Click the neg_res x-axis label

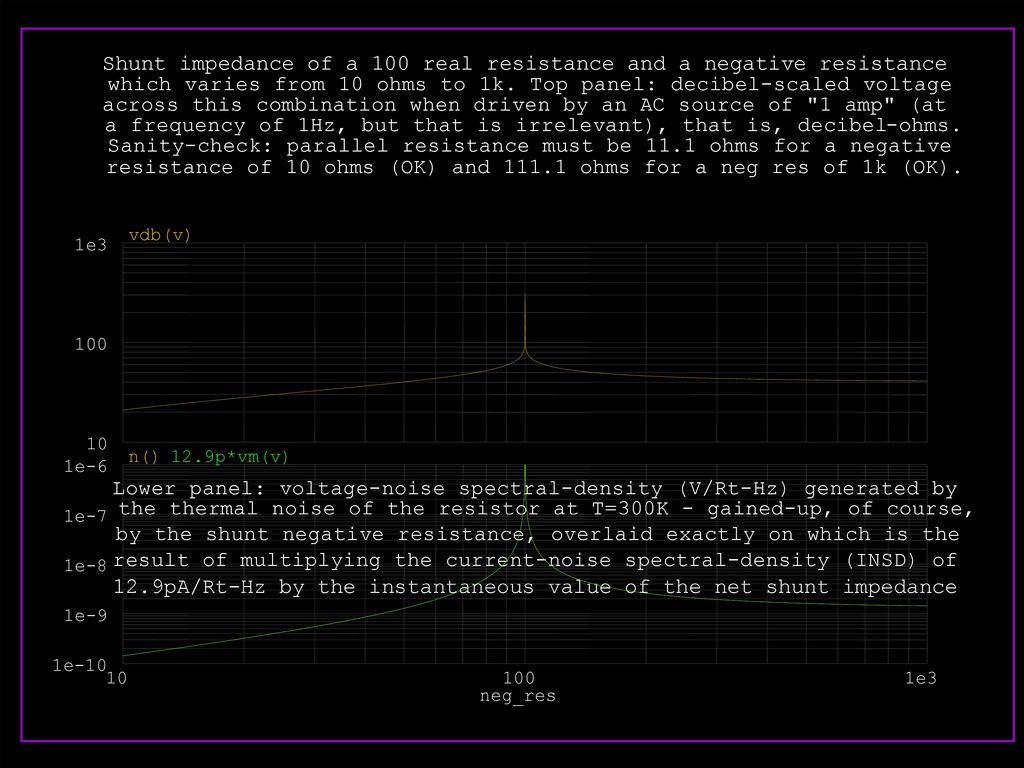point(518,696)
